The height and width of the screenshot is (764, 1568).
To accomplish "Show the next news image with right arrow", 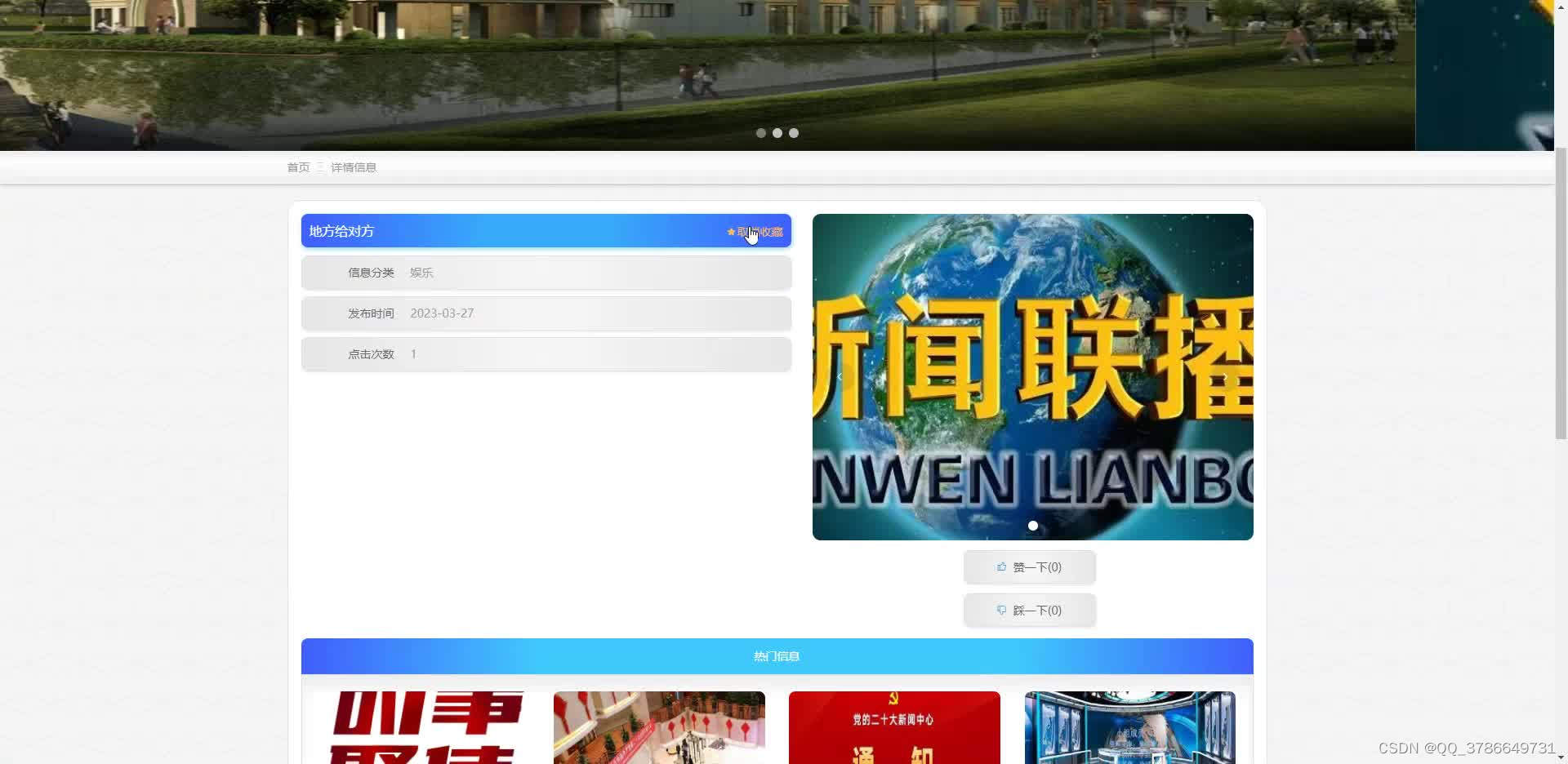I will (x=1226, y=376).
